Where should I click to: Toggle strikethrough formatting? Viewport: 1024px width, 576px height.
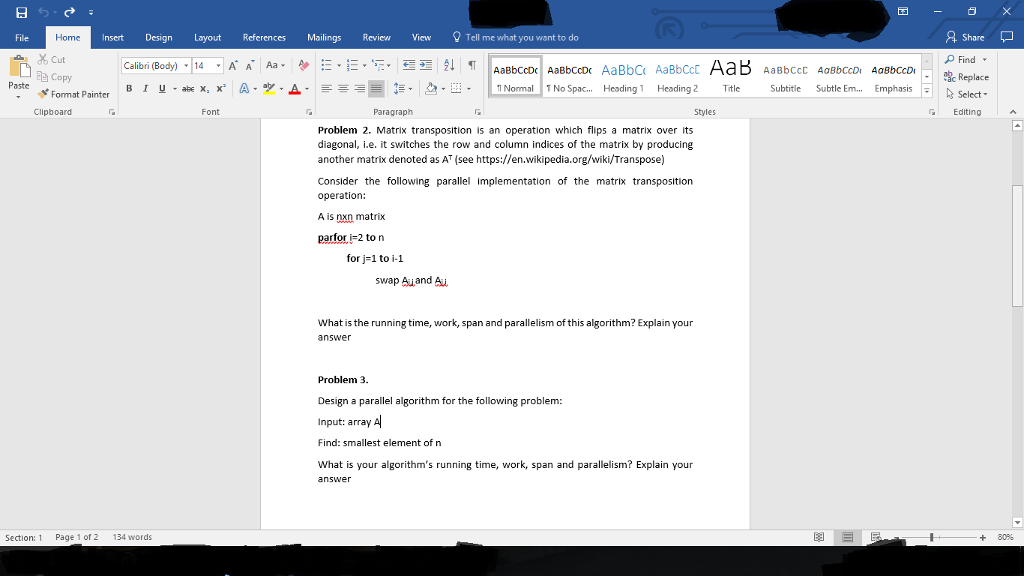click(188, 88)
